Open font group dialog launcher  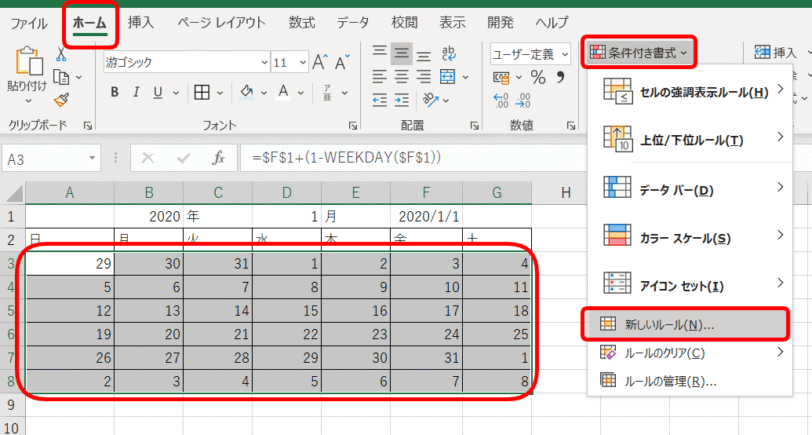[x=353, y=125]
